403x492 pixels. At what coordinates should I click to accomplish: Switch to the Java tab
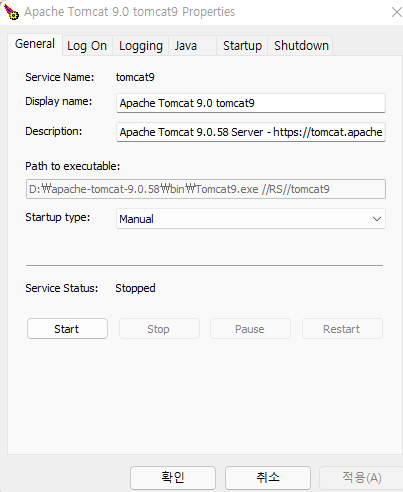(x=192, y=46)
